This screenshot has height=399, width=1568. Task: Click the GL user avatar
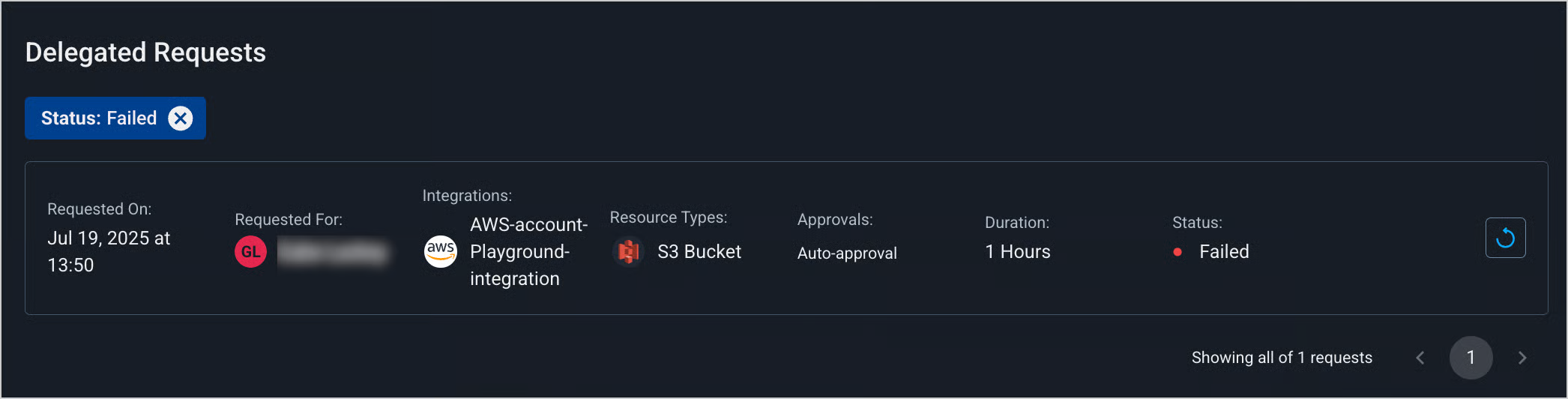click(x=250, y=252)
